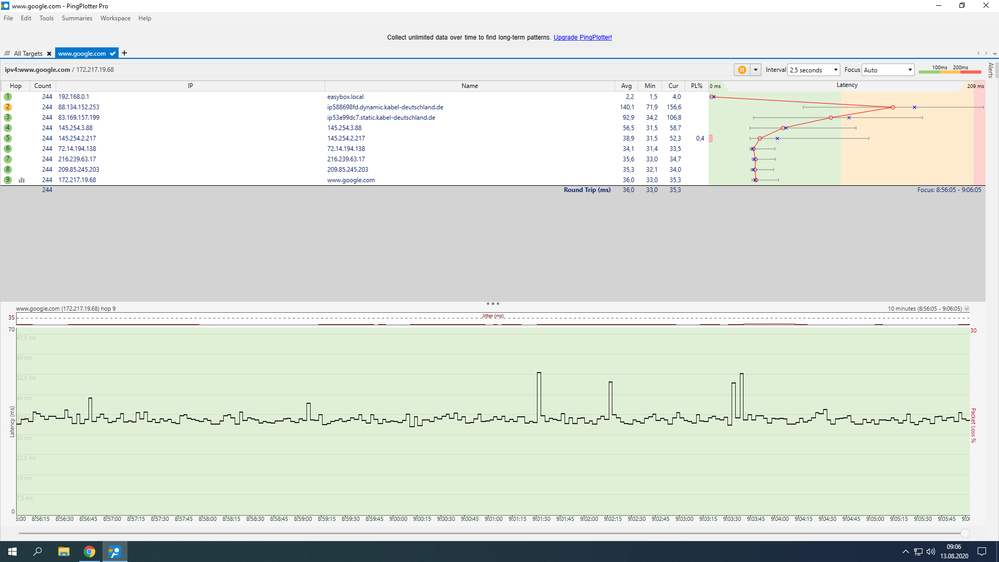Click the Upgrade PingPlotter! link
Viewport: 999px width, 562px height.
(582, 37)
